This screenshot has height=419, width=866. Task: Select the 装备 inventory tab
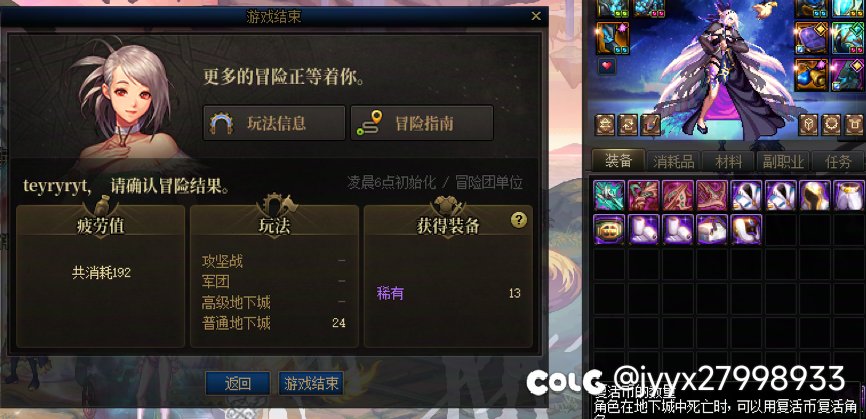pyautogui.click(x=618, y=161)
